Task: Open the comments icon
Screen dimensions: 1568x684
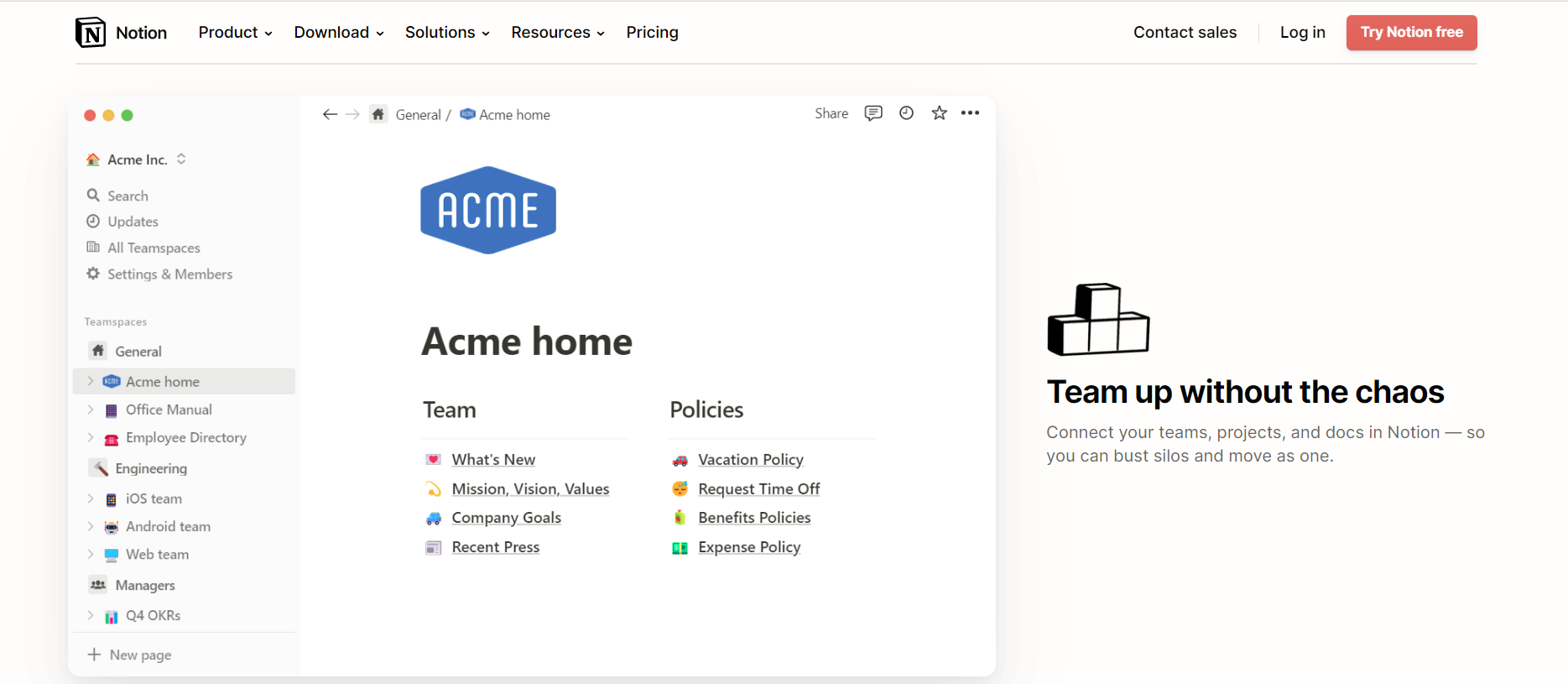Action: pos(873,112)
